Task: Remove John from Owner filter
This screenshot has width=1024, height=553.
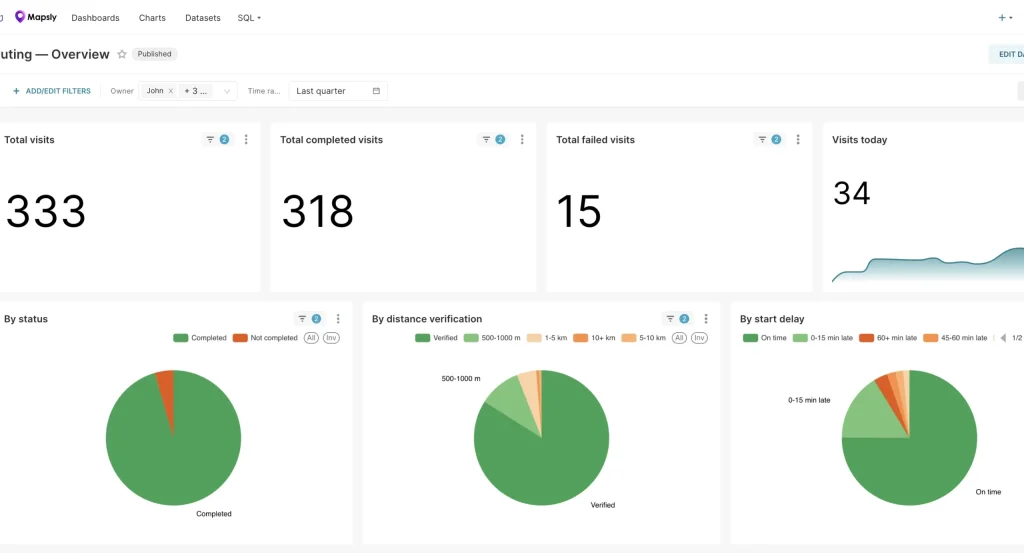Action: (x=171, y=91)
